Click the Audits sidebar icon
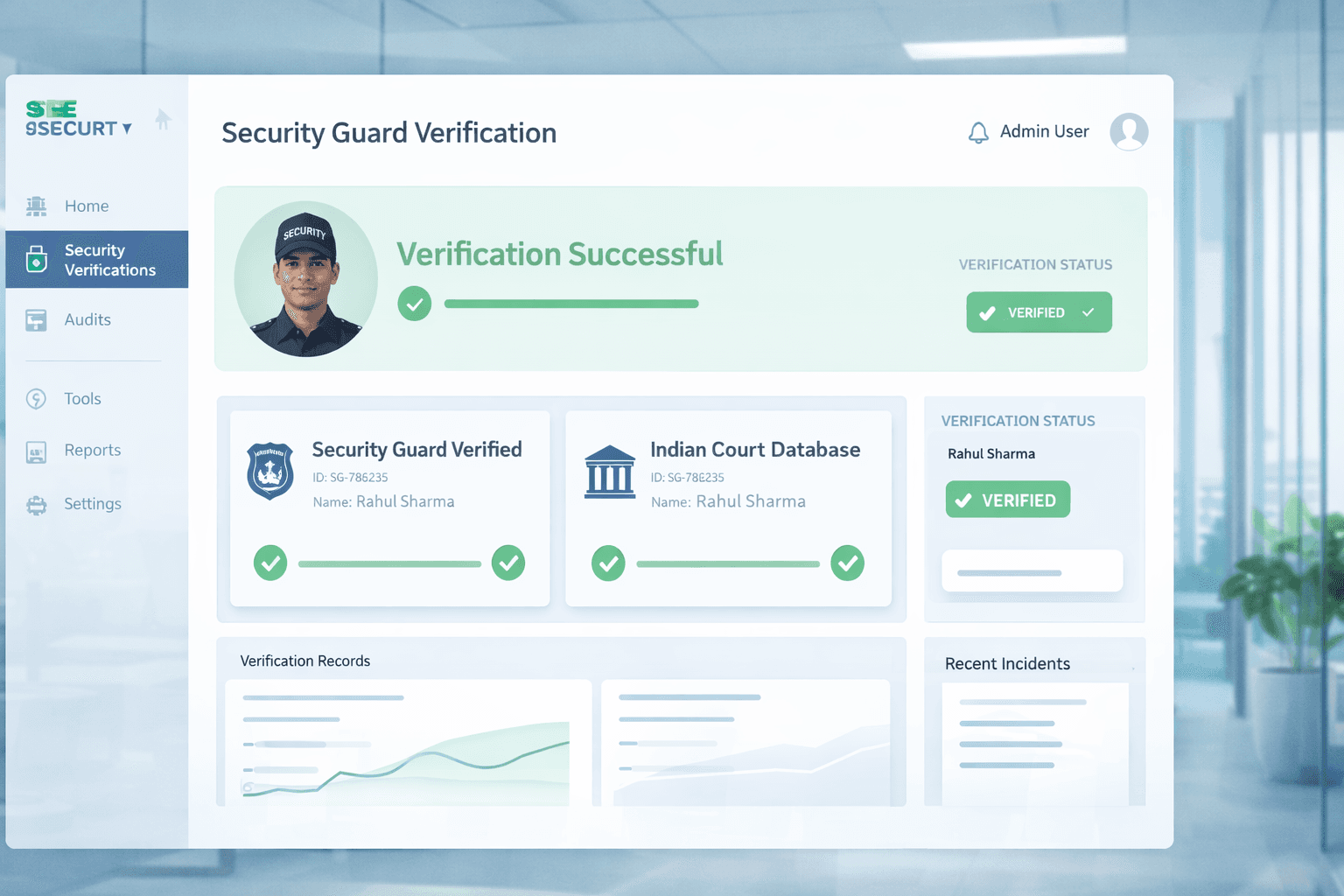This screenshot has height=896, width=1344. (36, 319)
